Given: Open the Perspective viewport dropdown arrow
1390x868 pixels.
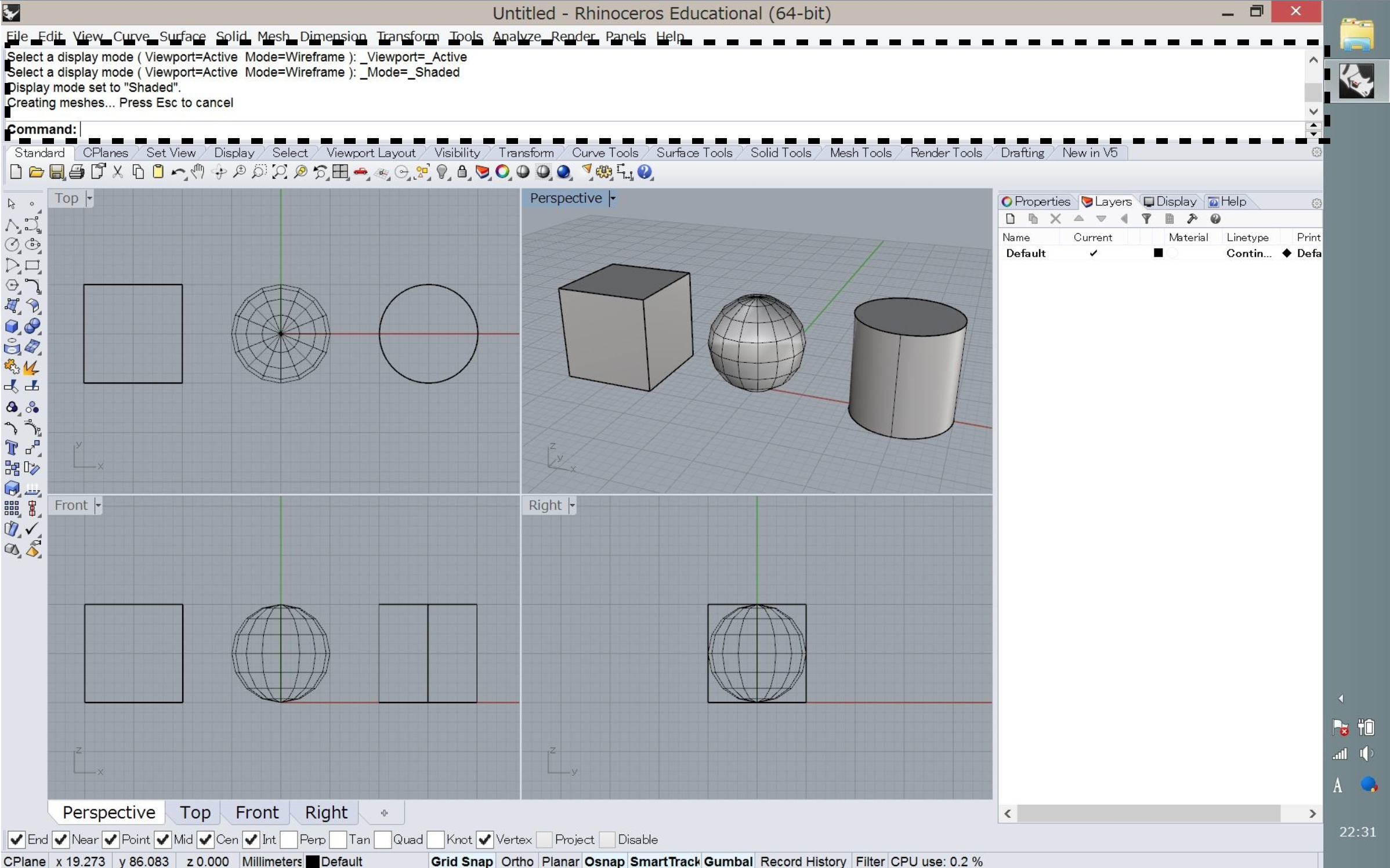Looking at the screenshot, I should click(x=613, y=198).
